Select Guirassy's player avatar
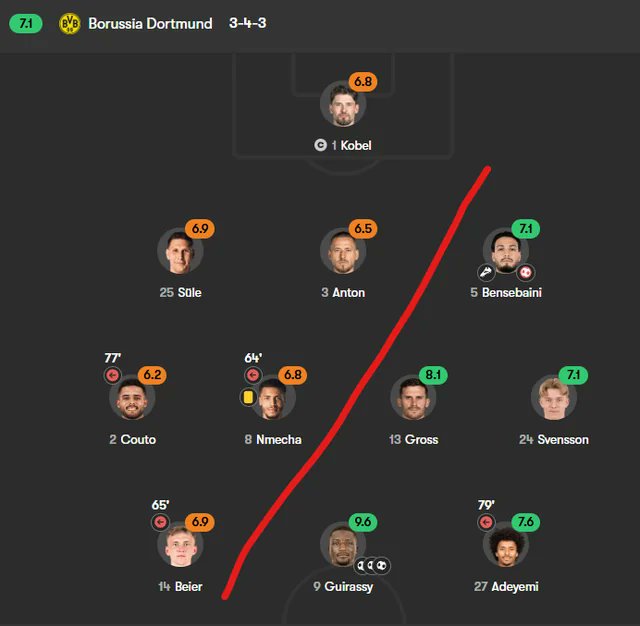Viewport: 640px width, 626px height. click(x=342, y=545)
